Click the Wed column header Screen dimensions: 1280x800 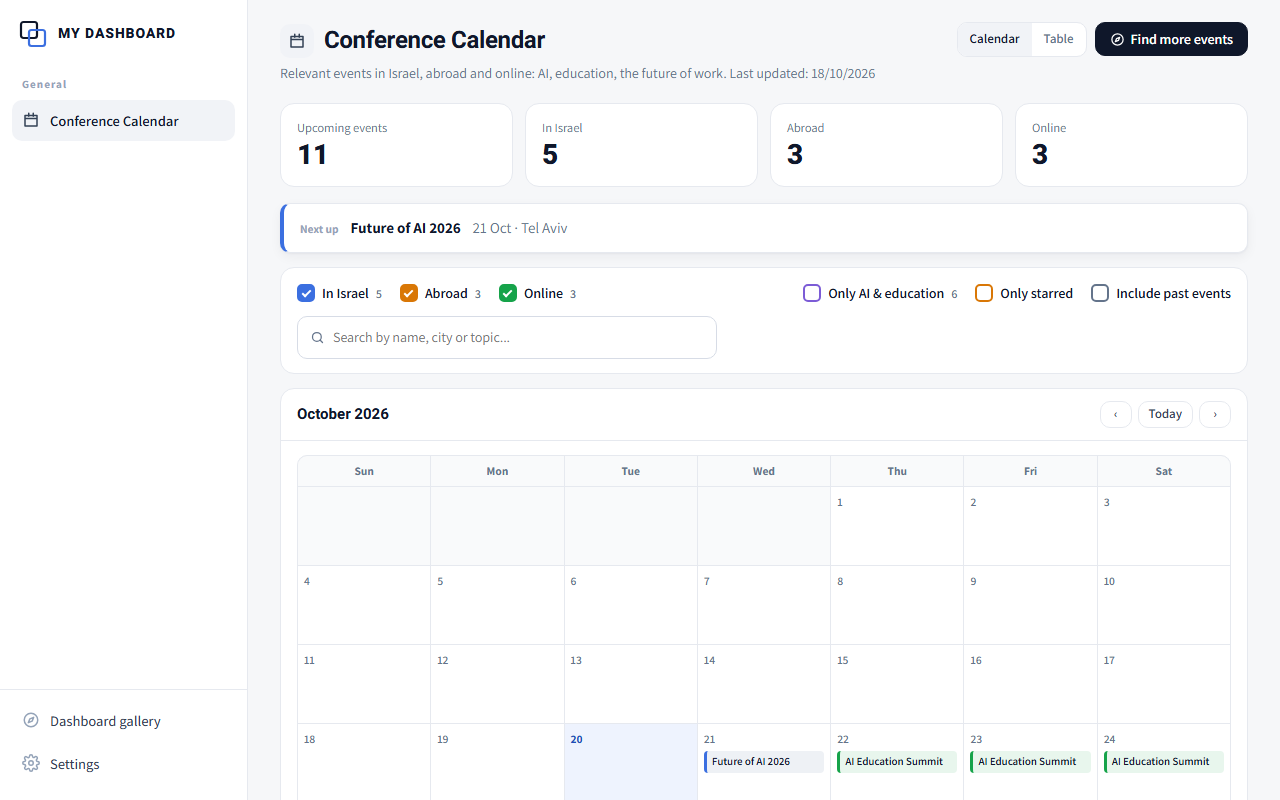pyautogui.click(x=764, y=471)
